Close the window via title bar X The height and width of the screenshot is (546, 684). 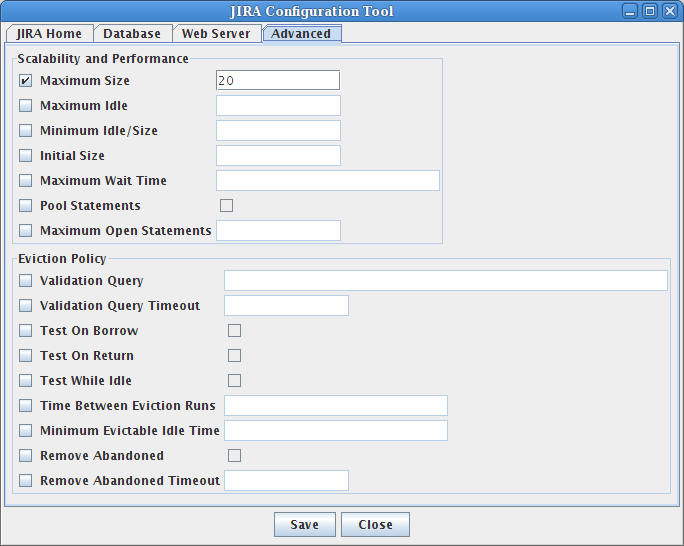coord(670,11)
